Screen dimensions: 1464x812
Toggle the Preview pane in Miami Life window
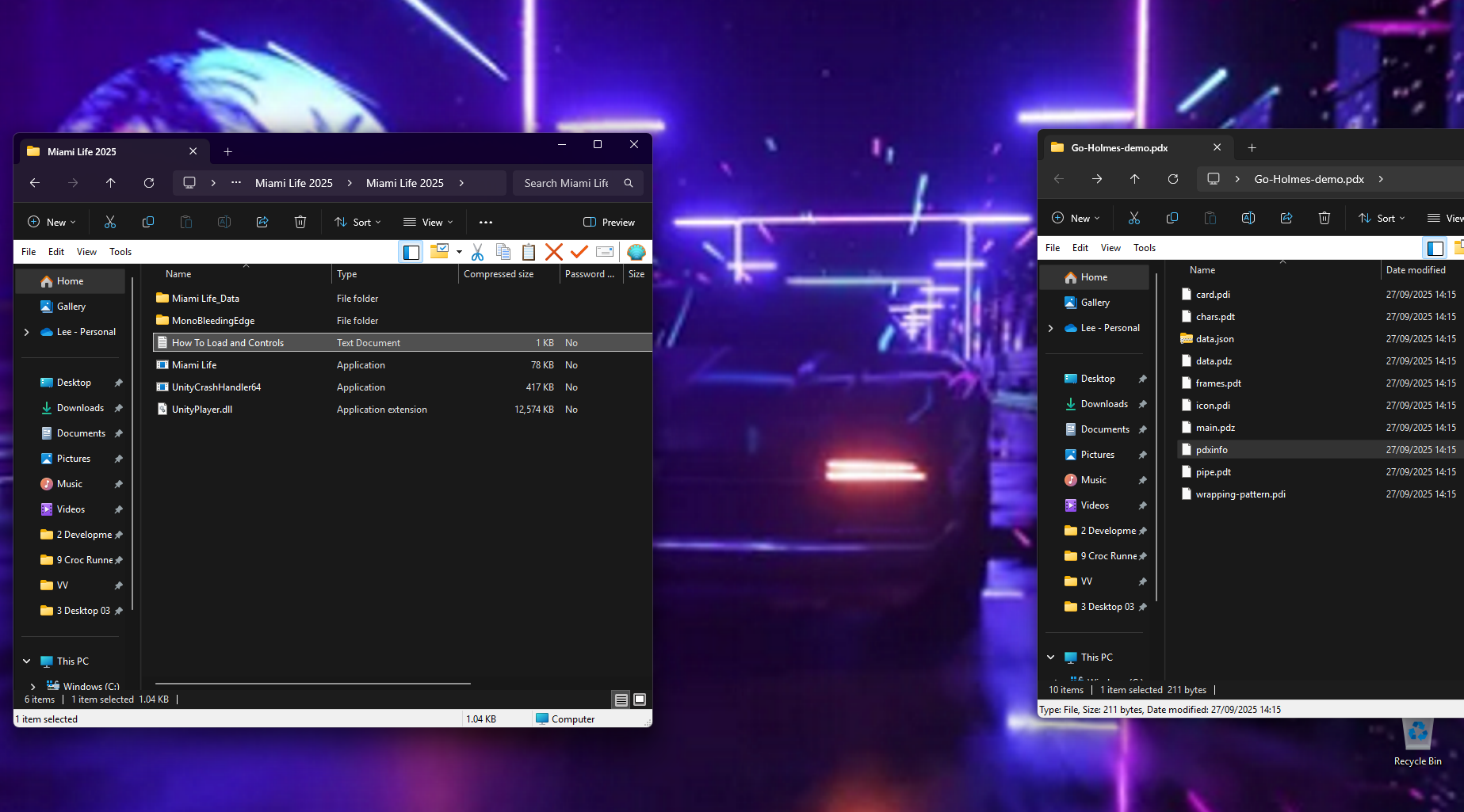(609, 222)
